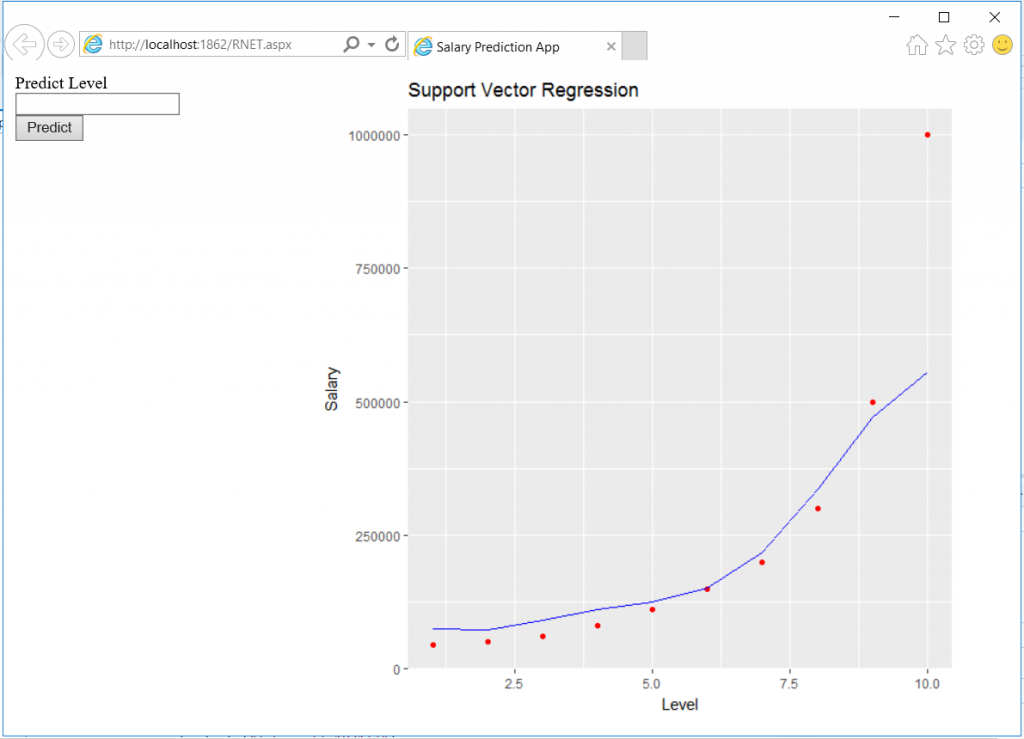
Task: Click the 'Support Vector Regression' chart title
Action: click(523, 90)
